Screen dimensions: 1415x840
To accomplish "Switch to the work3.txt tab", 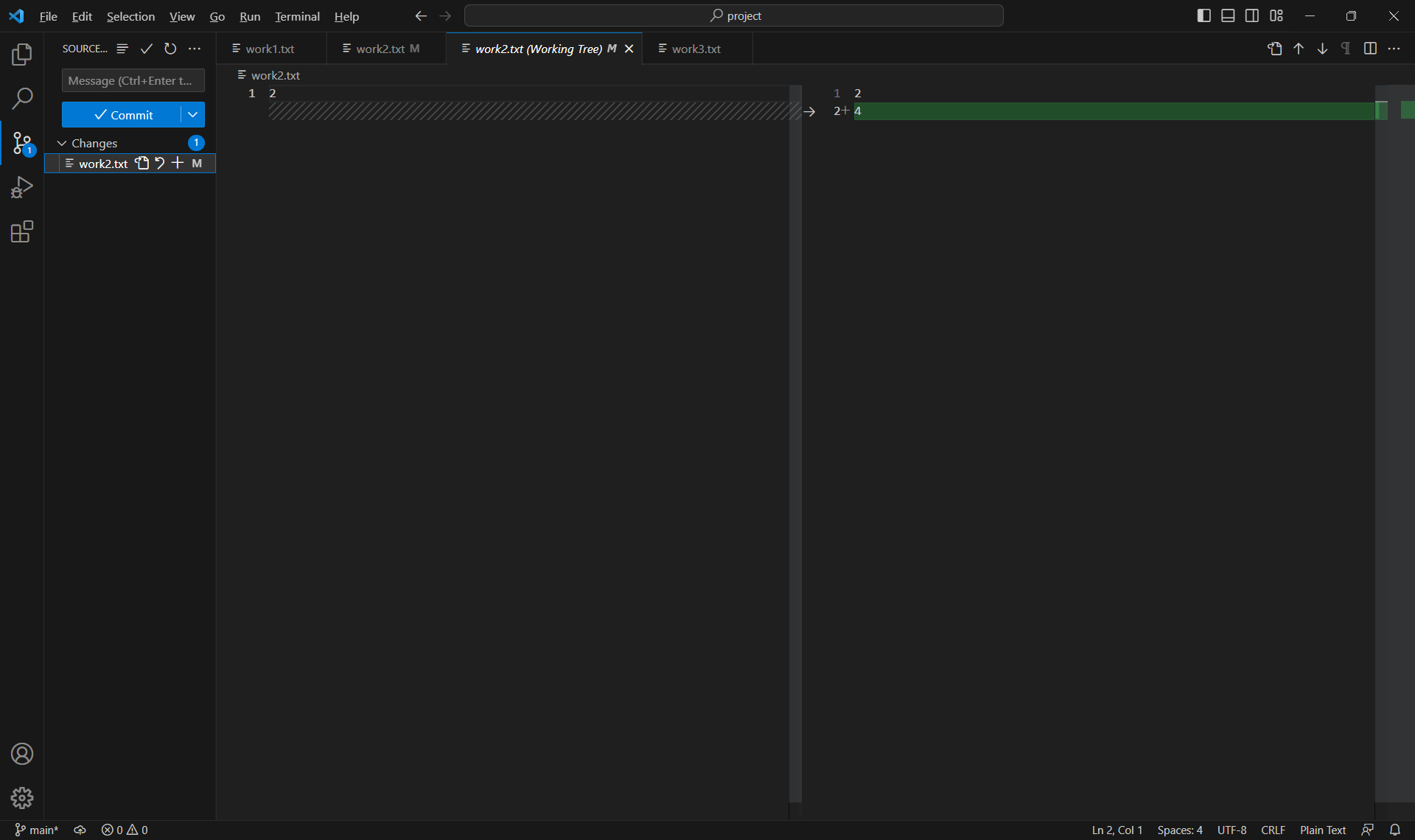I will pyautogui.click(x=696, y=49).
